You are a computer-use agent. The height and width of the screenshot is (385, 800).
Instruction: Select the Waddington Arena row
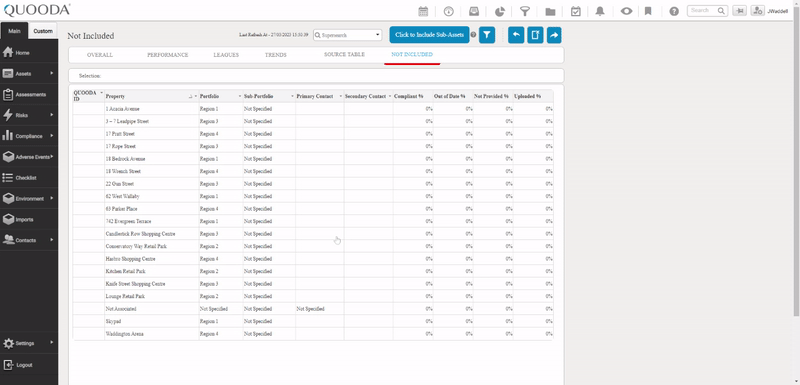tap(313, 333)
